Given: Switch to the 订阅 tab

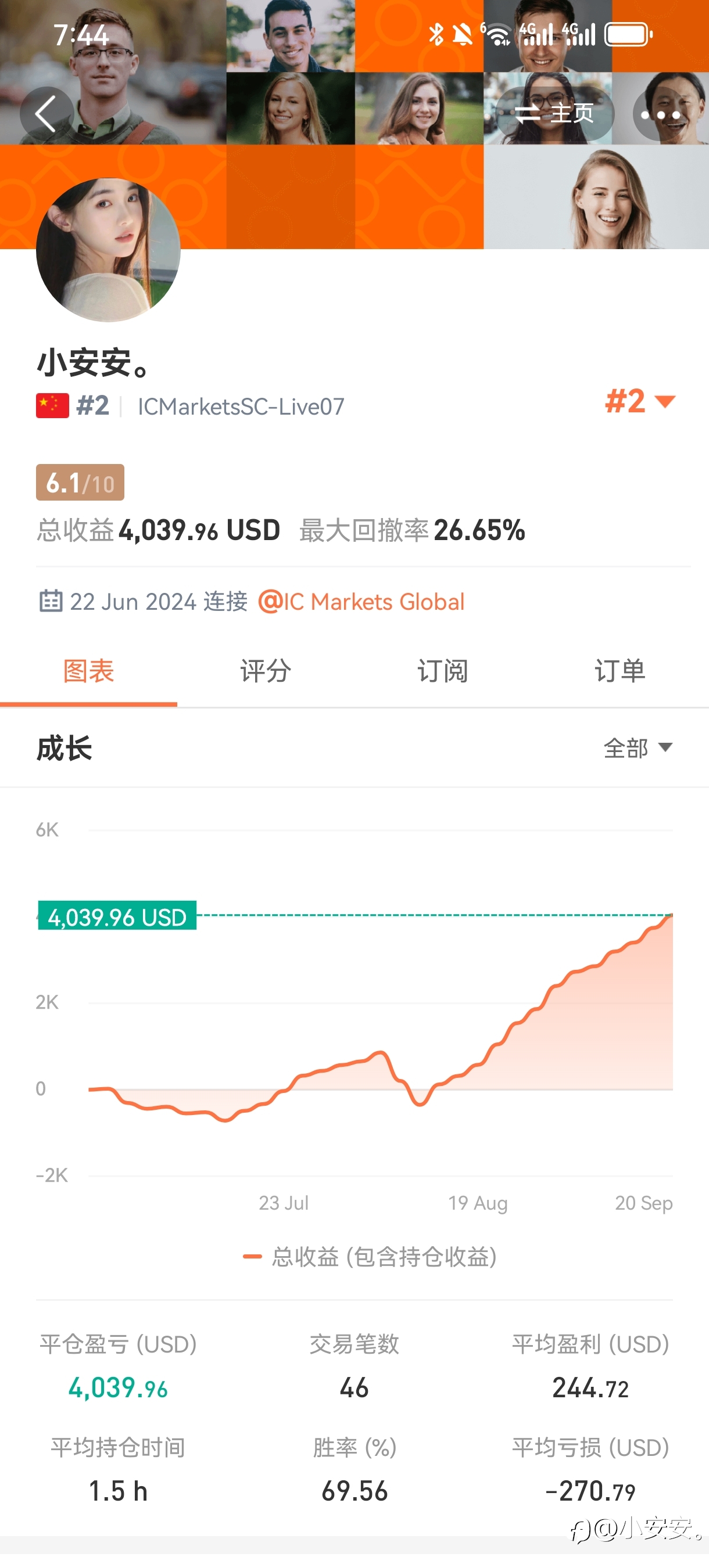Looking at the screenshot, I should [x=443, y=671].
